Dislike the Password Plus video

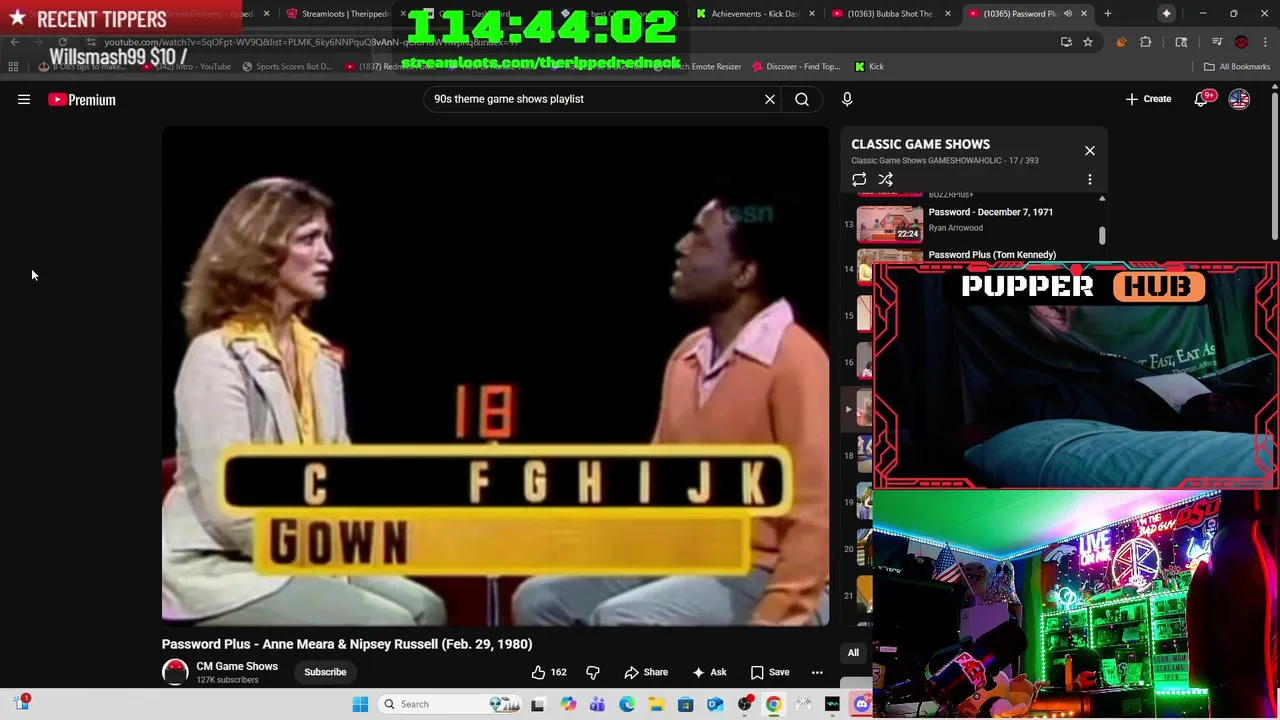coord(593,672)
